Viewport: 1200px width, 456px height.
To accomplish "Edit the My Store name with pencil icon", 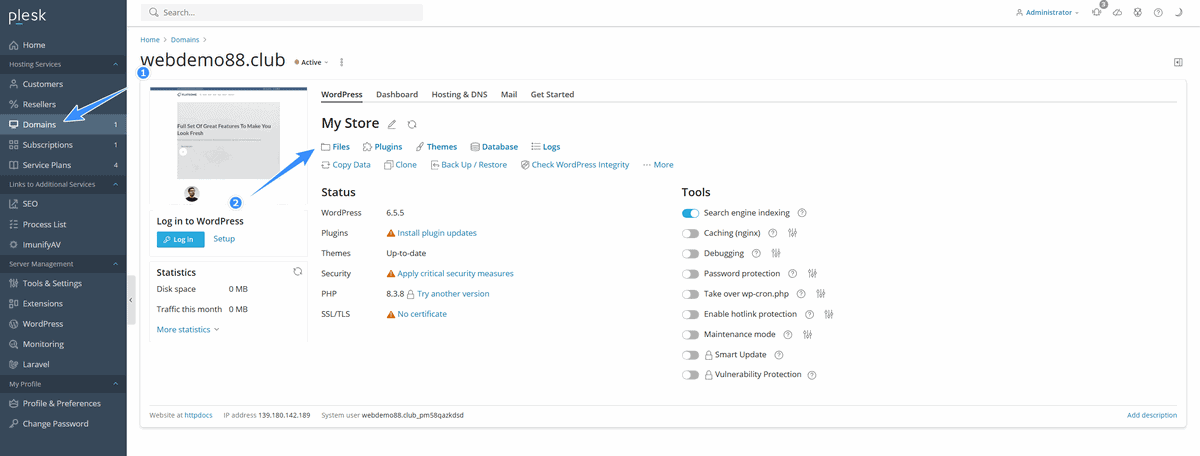I will [392, 124].
